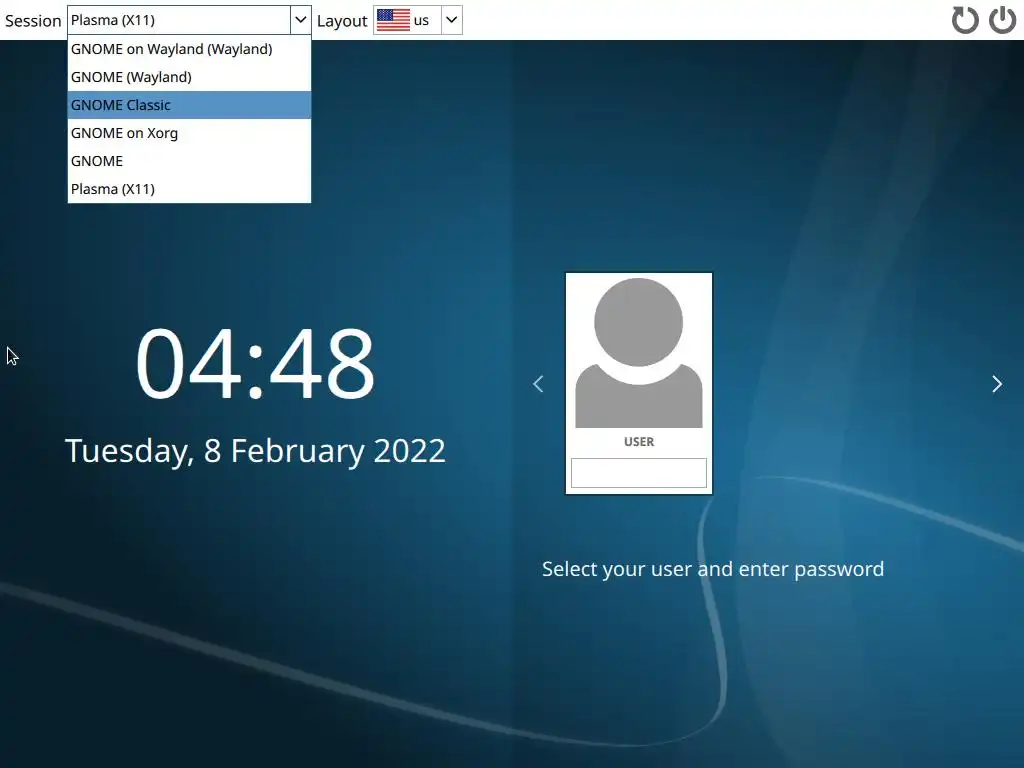Select the USER avatar picture

click(639, 353)
